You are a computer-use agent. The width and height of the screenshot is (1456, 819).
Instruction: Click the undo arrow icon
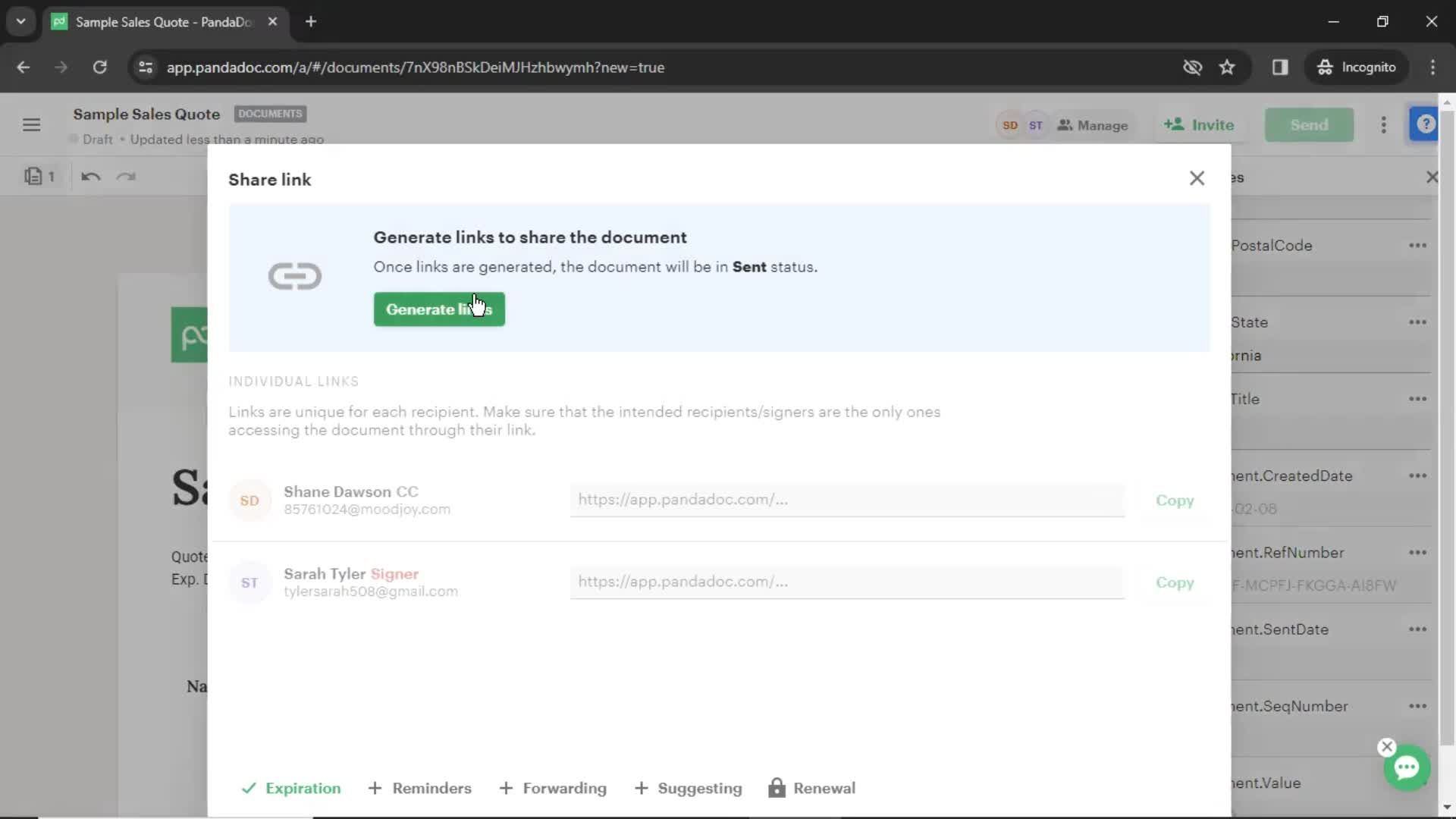91,177
